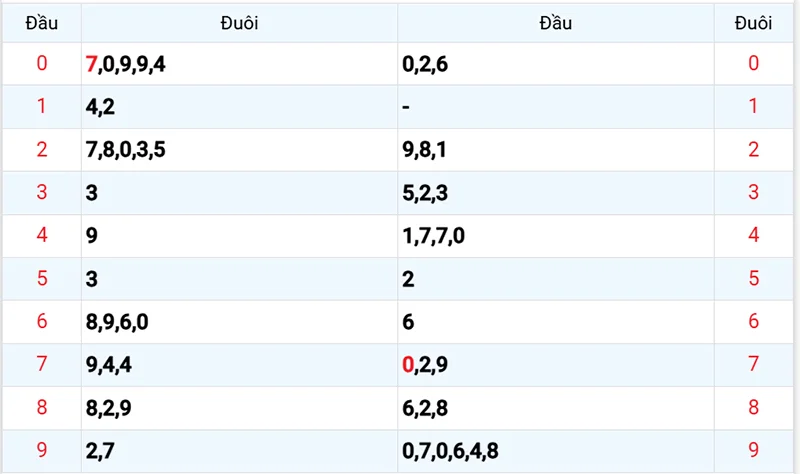Select the cell reading 1,7,7,0
Screen dimensions: 800x474
pos(555,236)
